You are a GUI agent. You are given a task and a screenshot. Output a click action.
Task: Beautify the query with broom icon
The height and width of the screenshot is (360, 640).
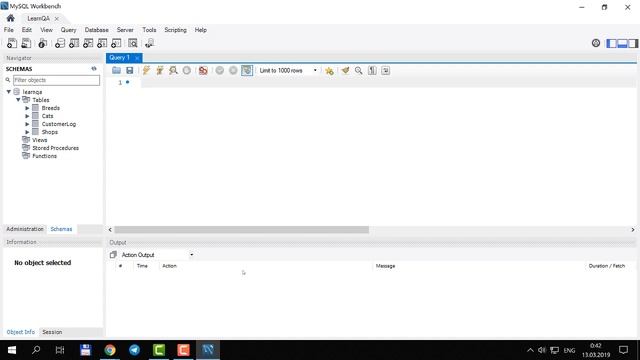pyautogui.click(x=345, y=70)
